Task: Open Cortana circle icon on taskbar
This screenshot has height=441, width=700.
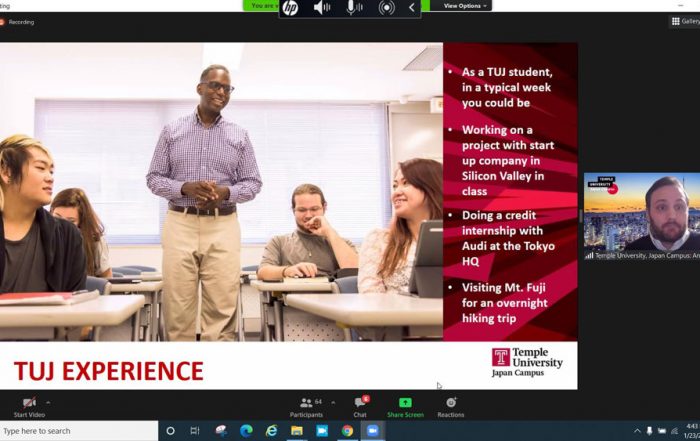Action: pos(170,431)
